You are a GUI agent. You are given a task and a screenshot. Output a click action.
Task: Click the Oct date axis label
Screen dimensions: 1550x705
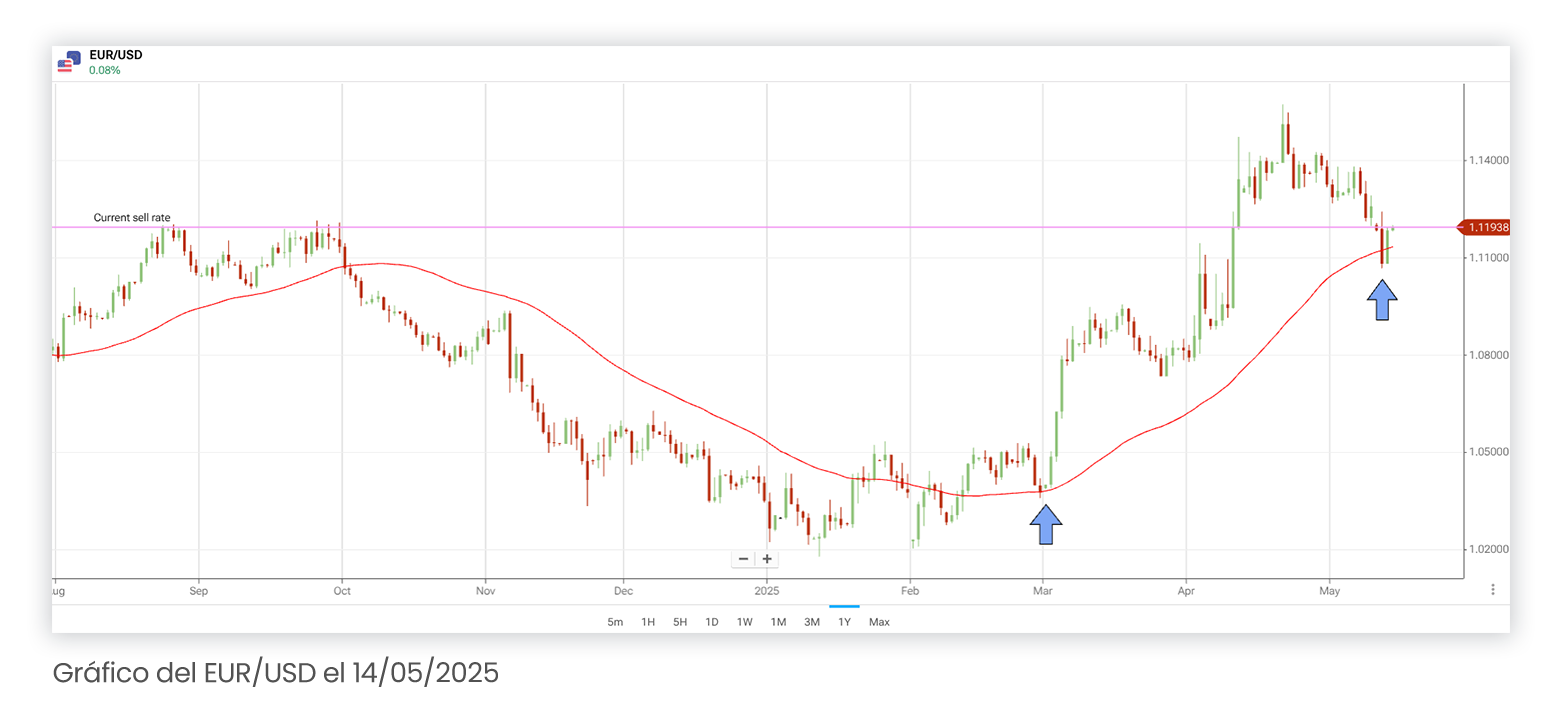pos(342,590)
